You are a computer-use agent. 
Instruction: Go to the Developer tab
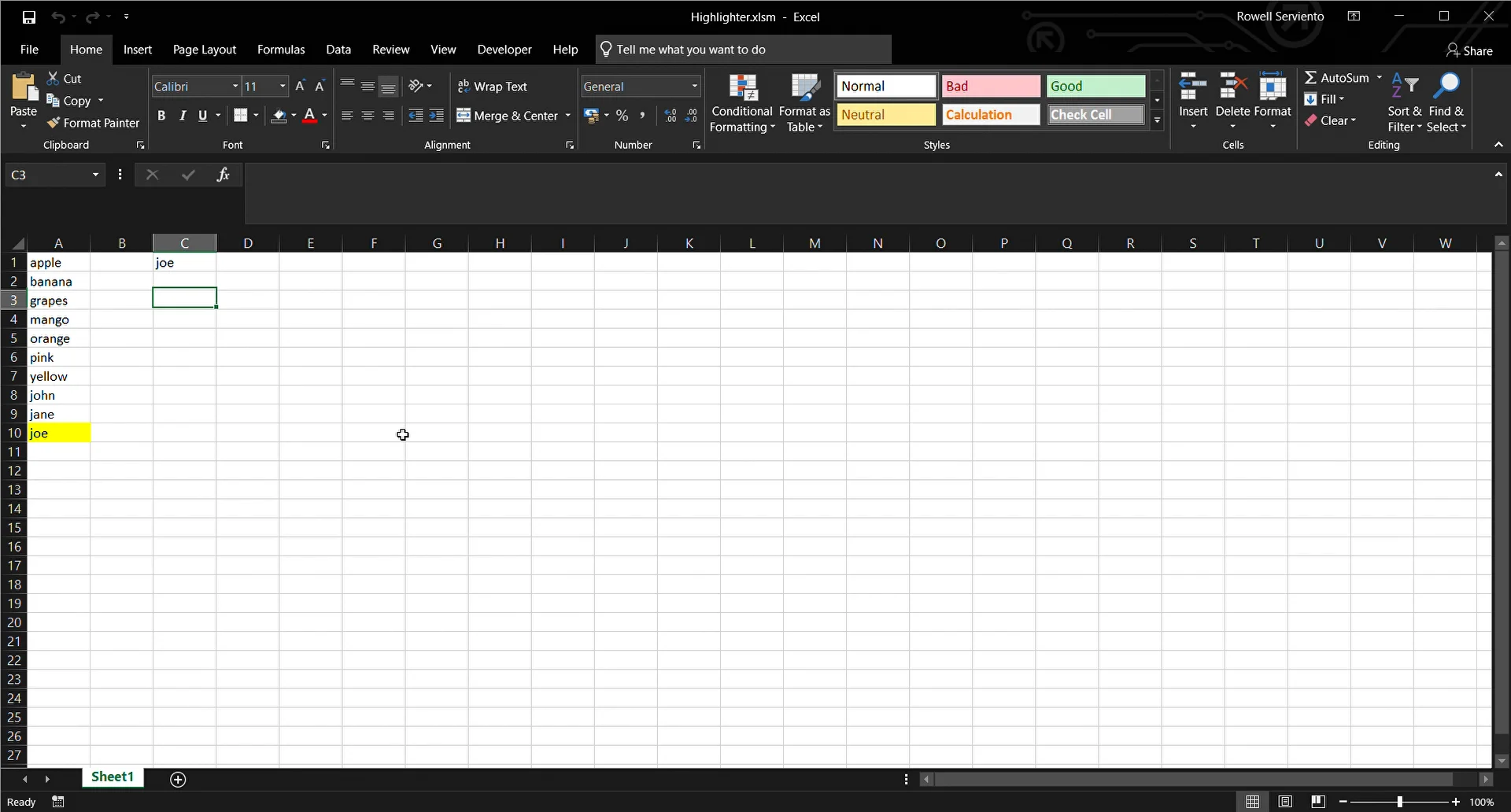(x=504, y=50)
